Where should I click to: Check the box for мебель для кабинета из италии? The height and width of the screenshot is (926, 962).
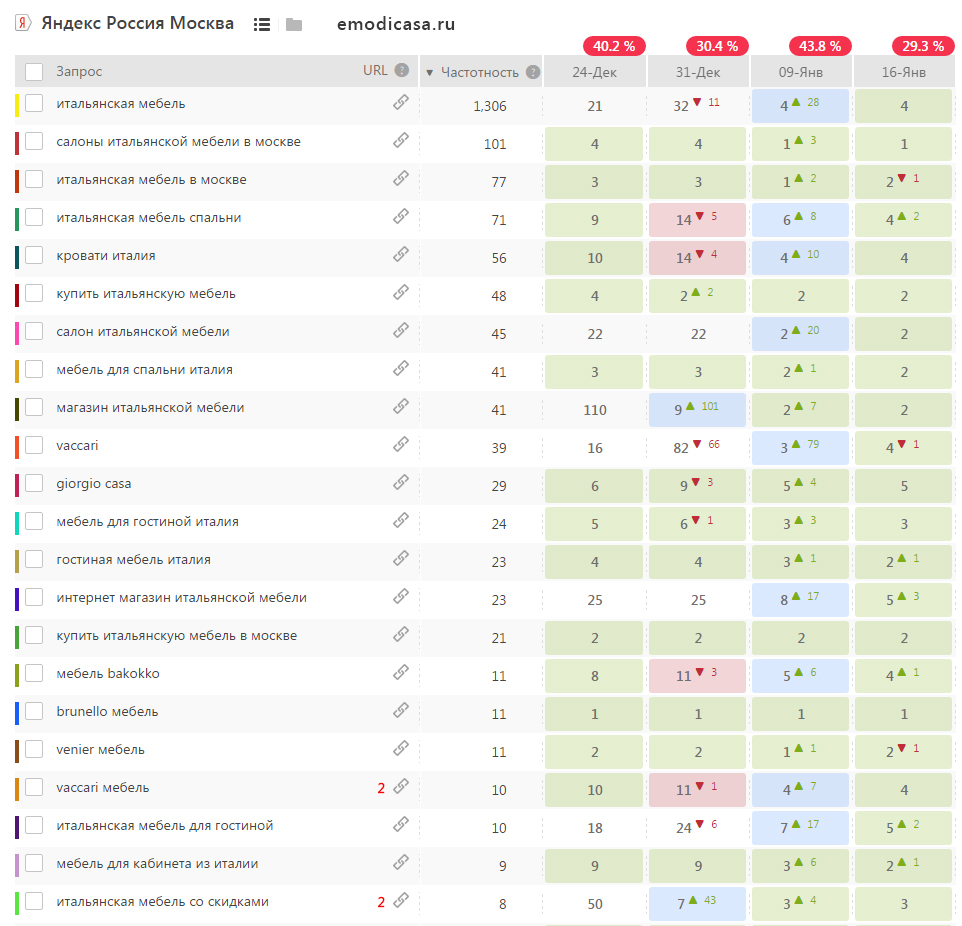(x=34, y=864)
